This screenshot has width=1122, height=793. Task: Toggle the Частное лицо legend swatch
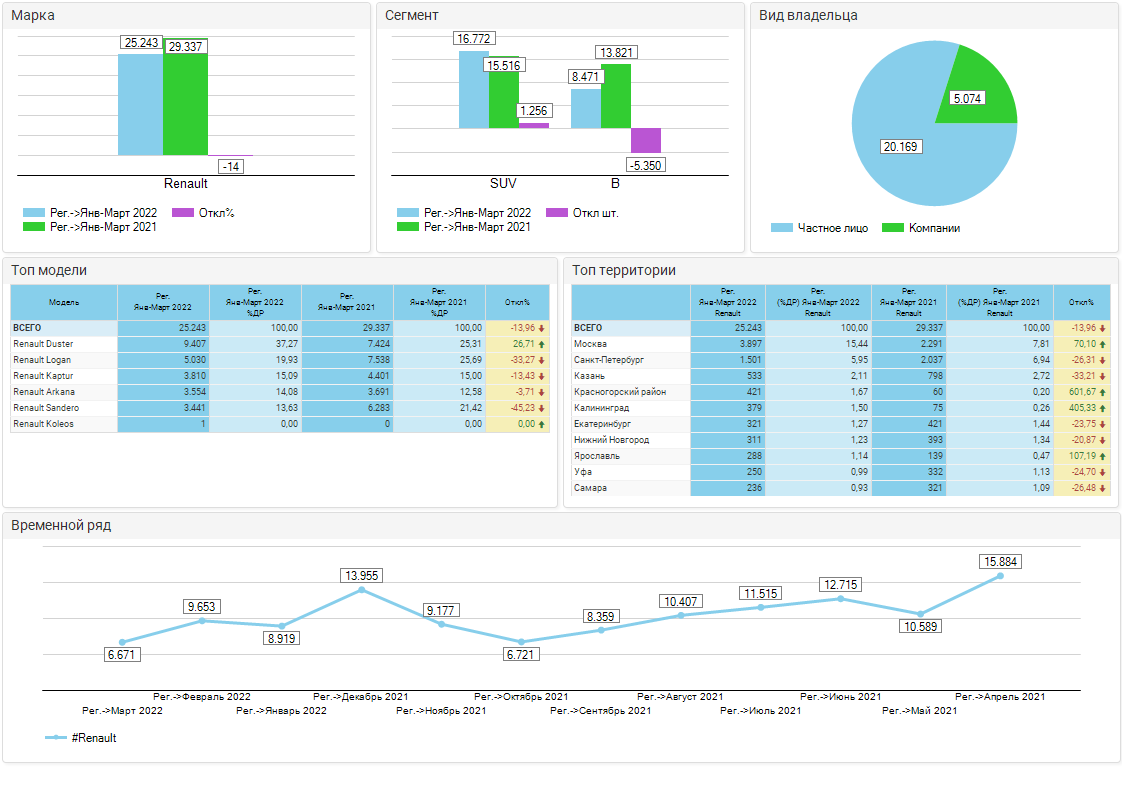pos(781,228)
